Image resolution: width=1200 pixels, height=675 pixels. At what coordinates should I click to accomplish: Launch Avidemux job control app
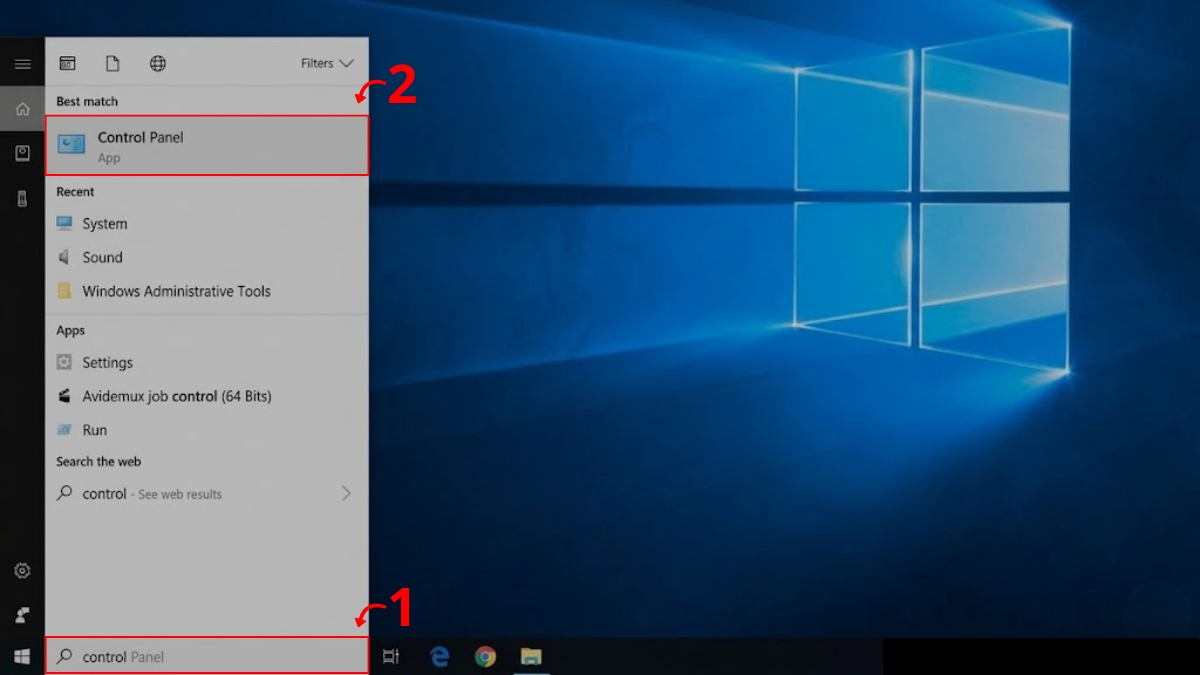pyautogui.click(x=176, y=396)
